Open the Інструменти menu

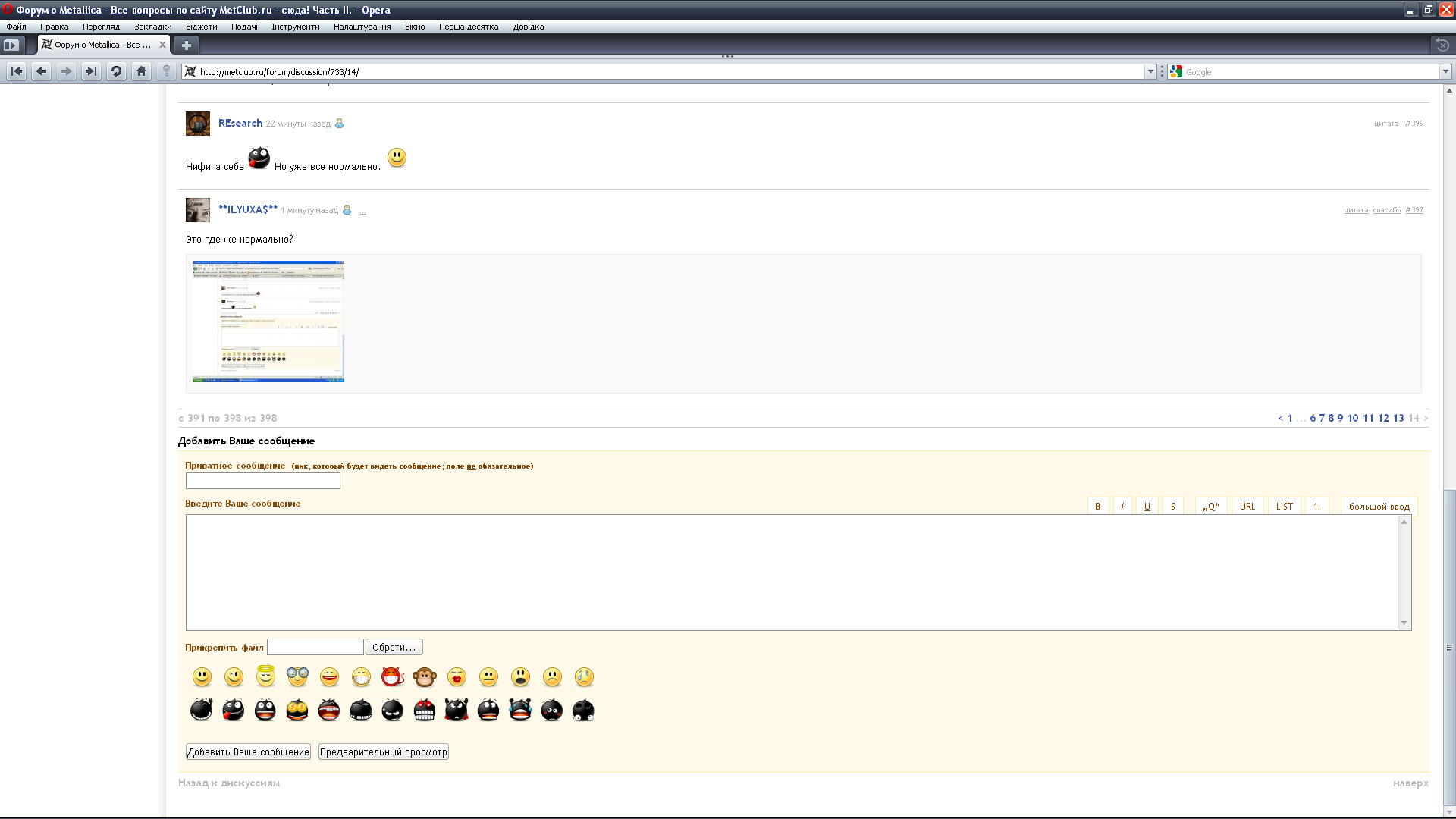[295, 27]
